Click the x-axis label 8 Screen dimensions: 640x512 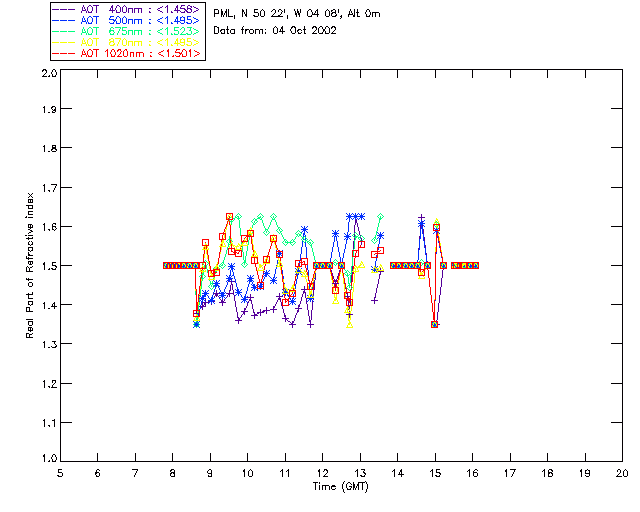(x=173, y=473)
